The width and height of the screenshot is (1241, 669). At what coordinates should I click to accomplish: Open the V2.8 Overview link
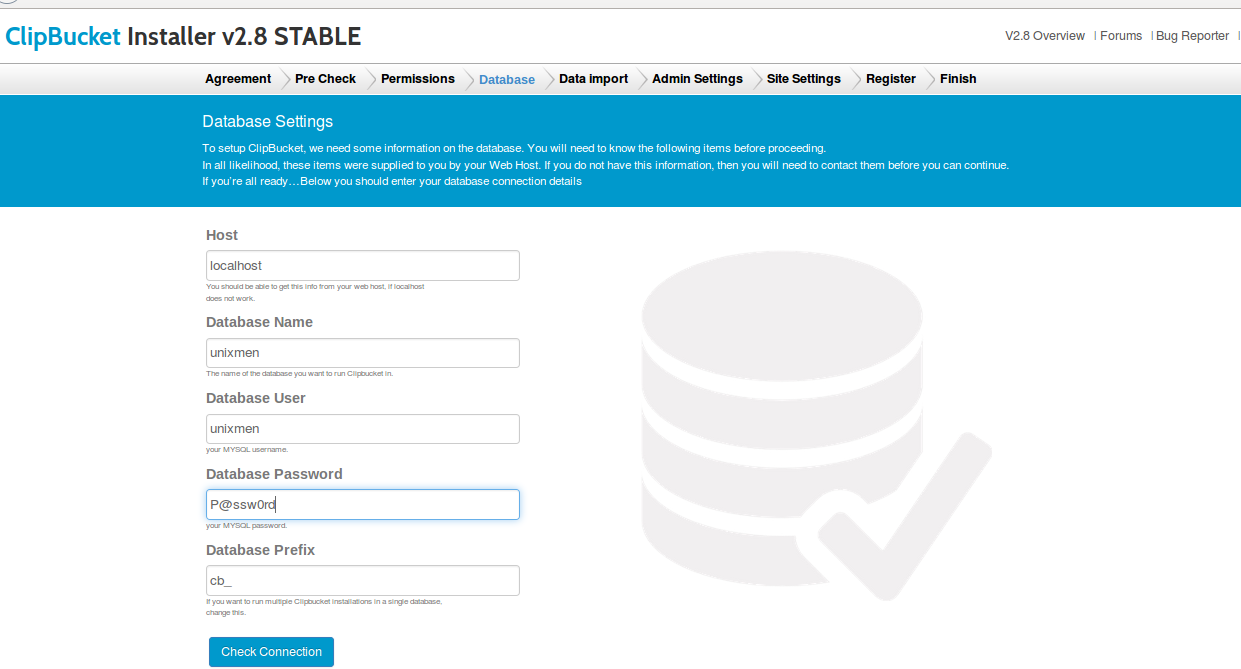click(1044, 36)
